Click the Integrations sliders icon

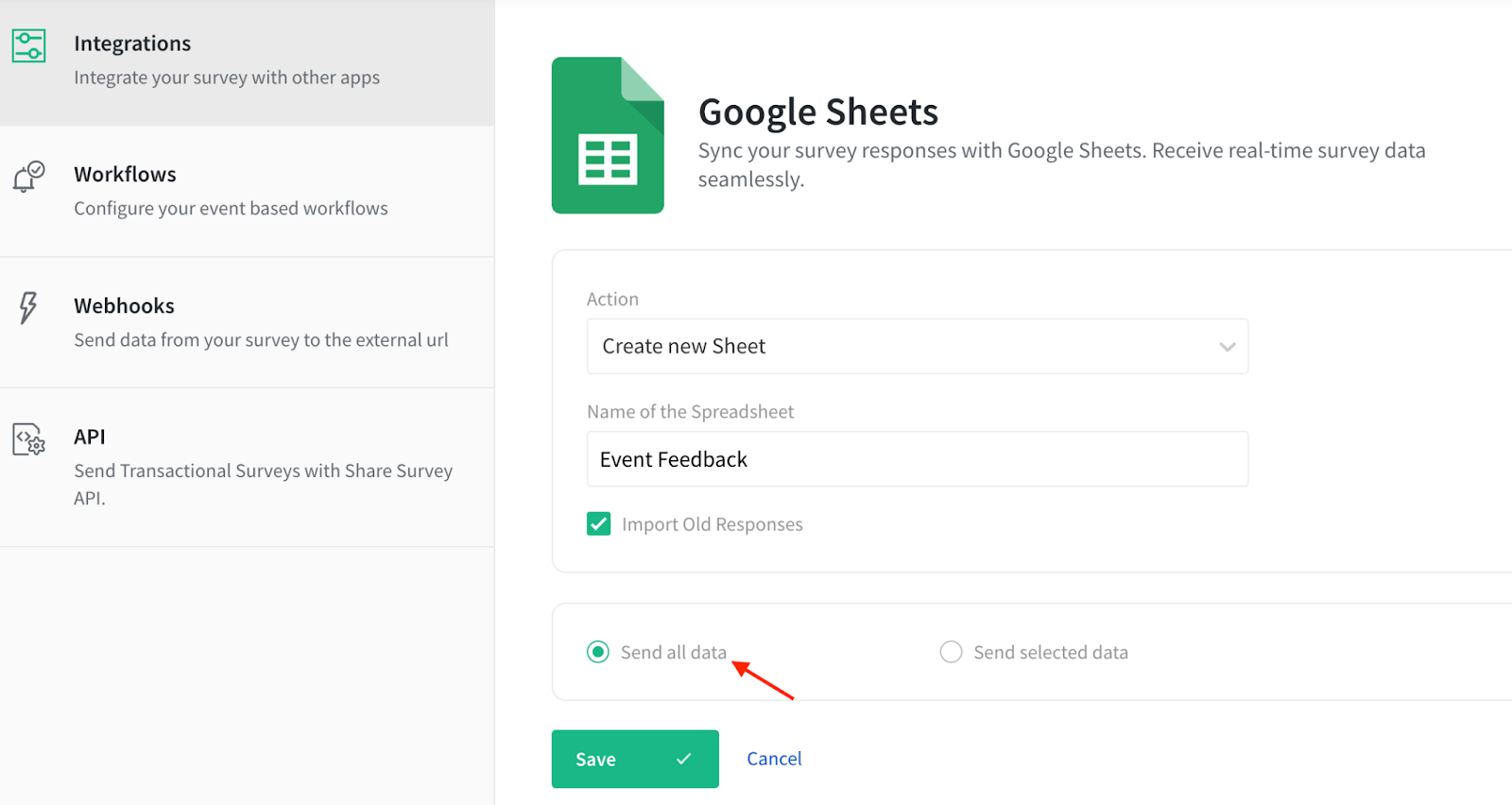28,45
